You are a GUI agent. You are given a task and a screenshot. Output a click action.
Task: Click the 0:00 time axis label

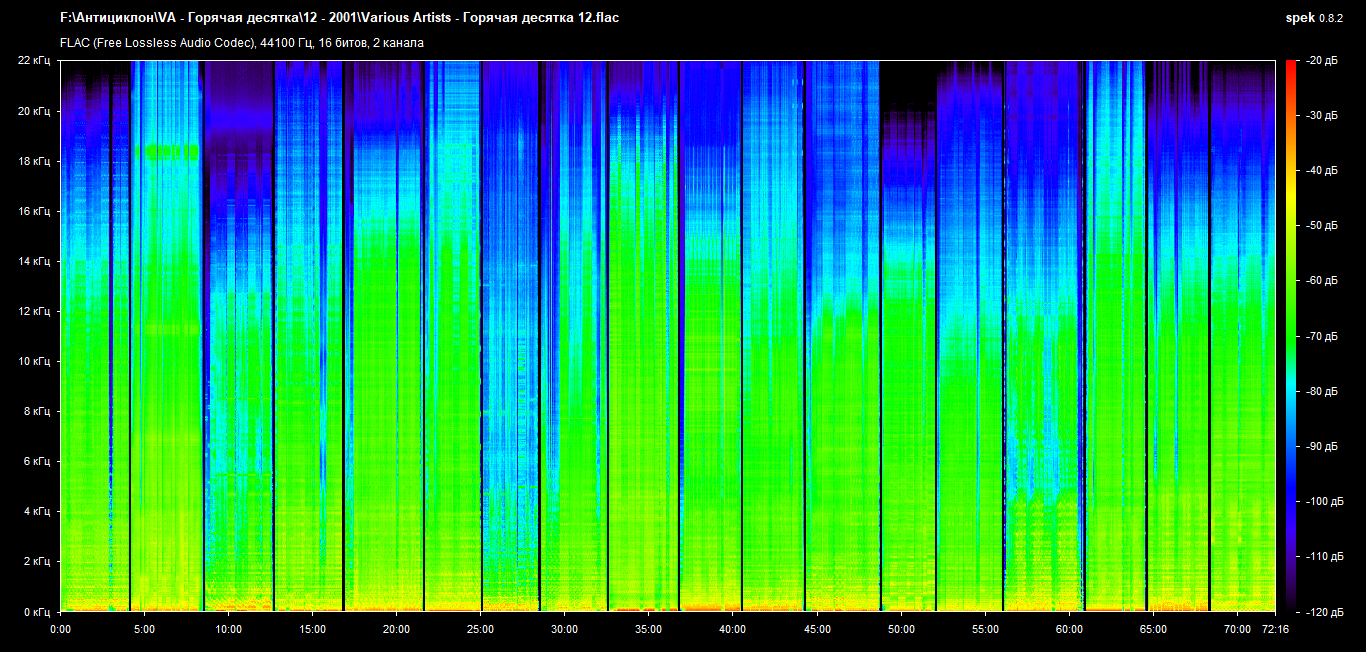(60, 630)
